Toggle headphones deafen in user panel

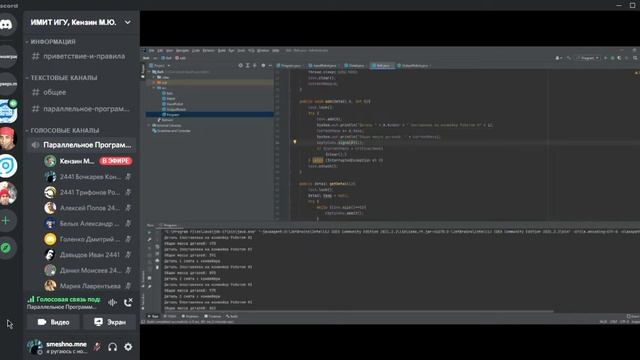click(113, 347)
